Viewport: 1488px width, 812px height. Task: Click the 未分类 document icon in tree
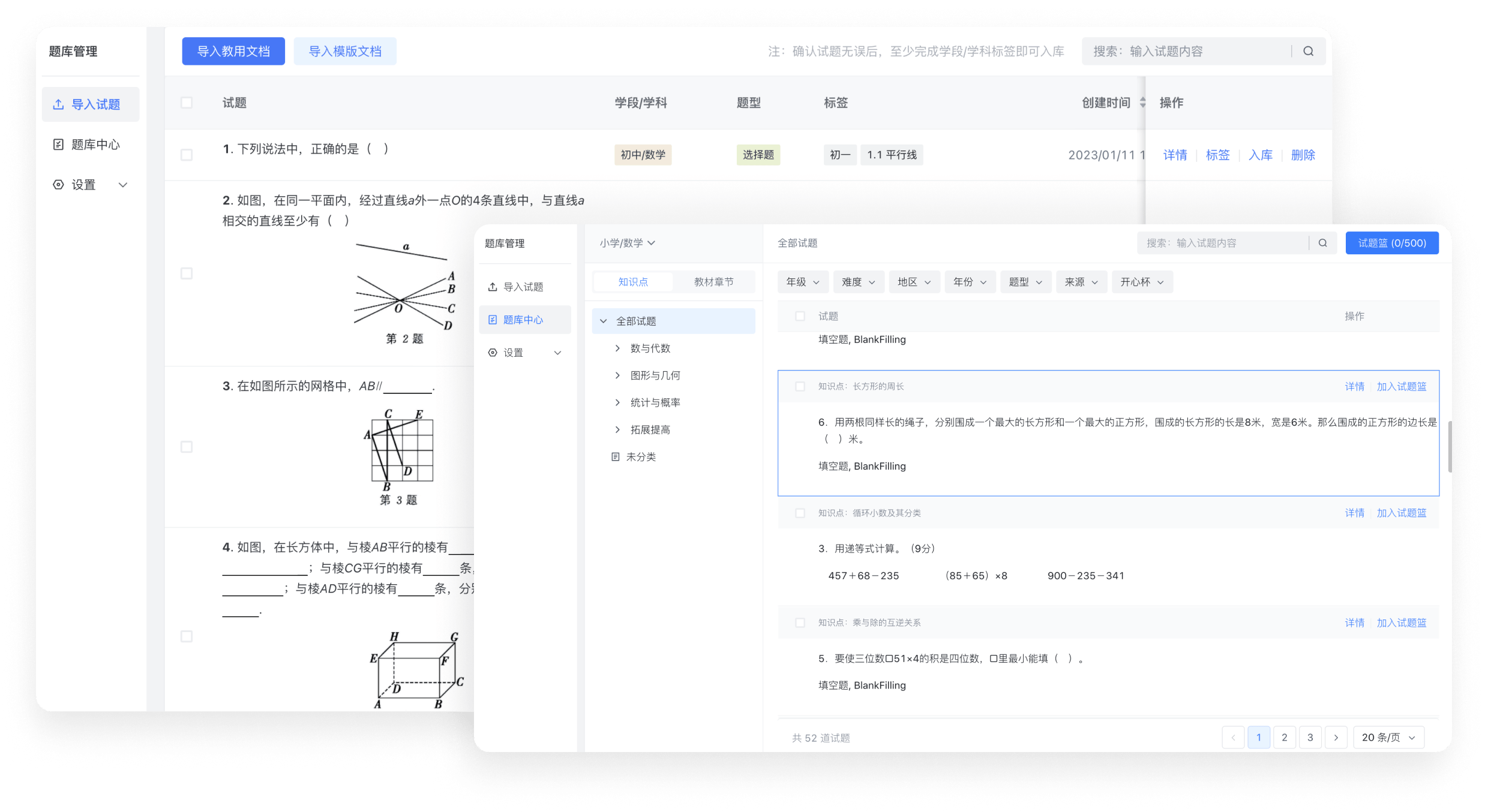615,457
